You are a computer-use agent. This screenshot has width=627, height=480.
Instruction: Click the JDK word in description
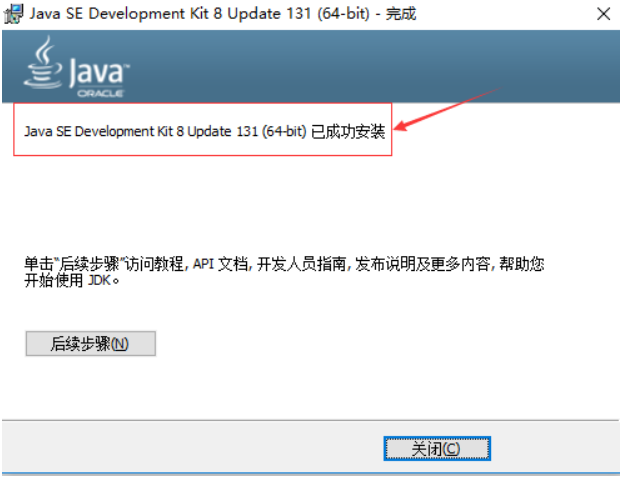(x=99, y=280)
